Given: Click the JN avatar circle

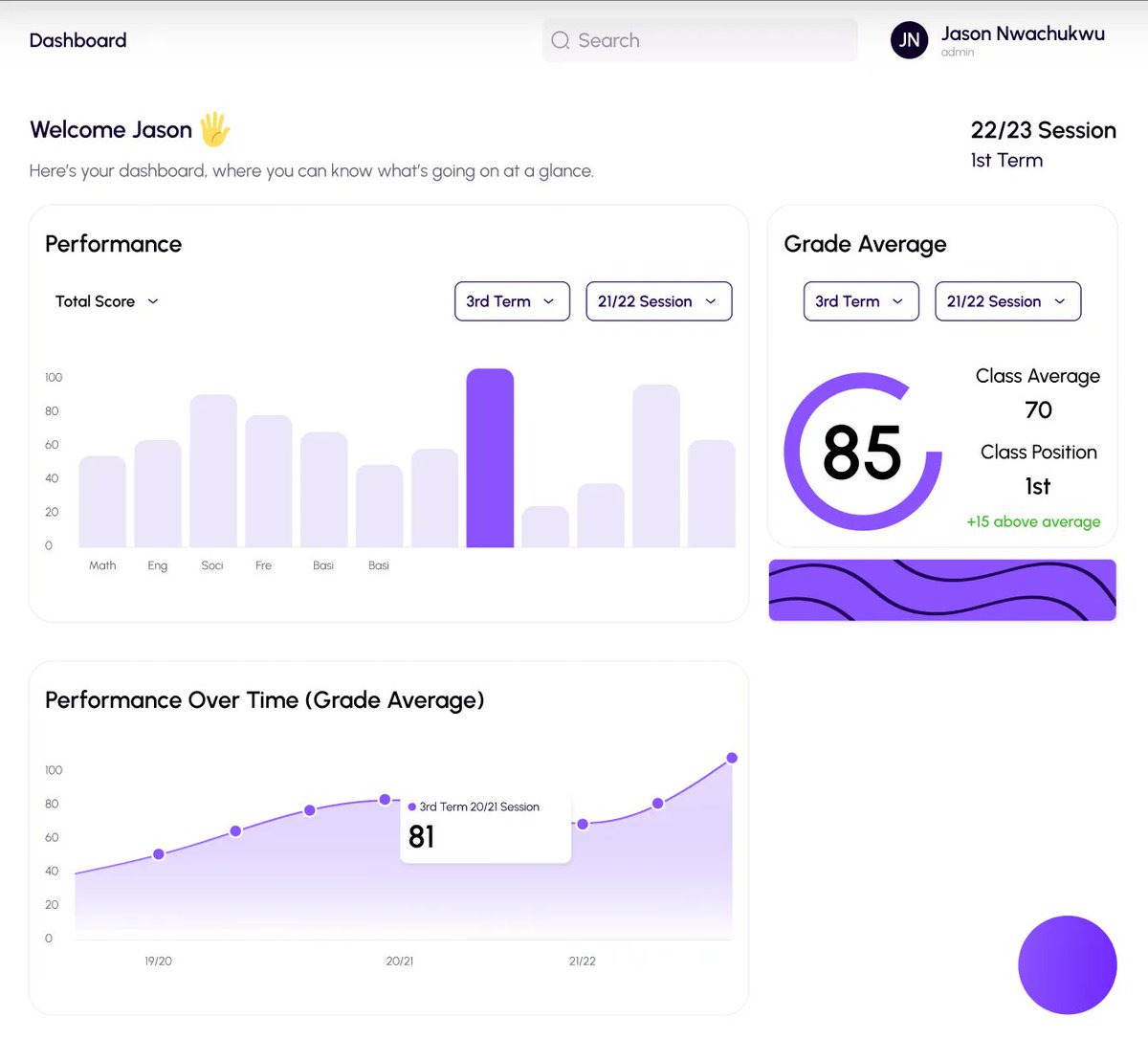Looking at the screenshot, I should click(909, 40).
